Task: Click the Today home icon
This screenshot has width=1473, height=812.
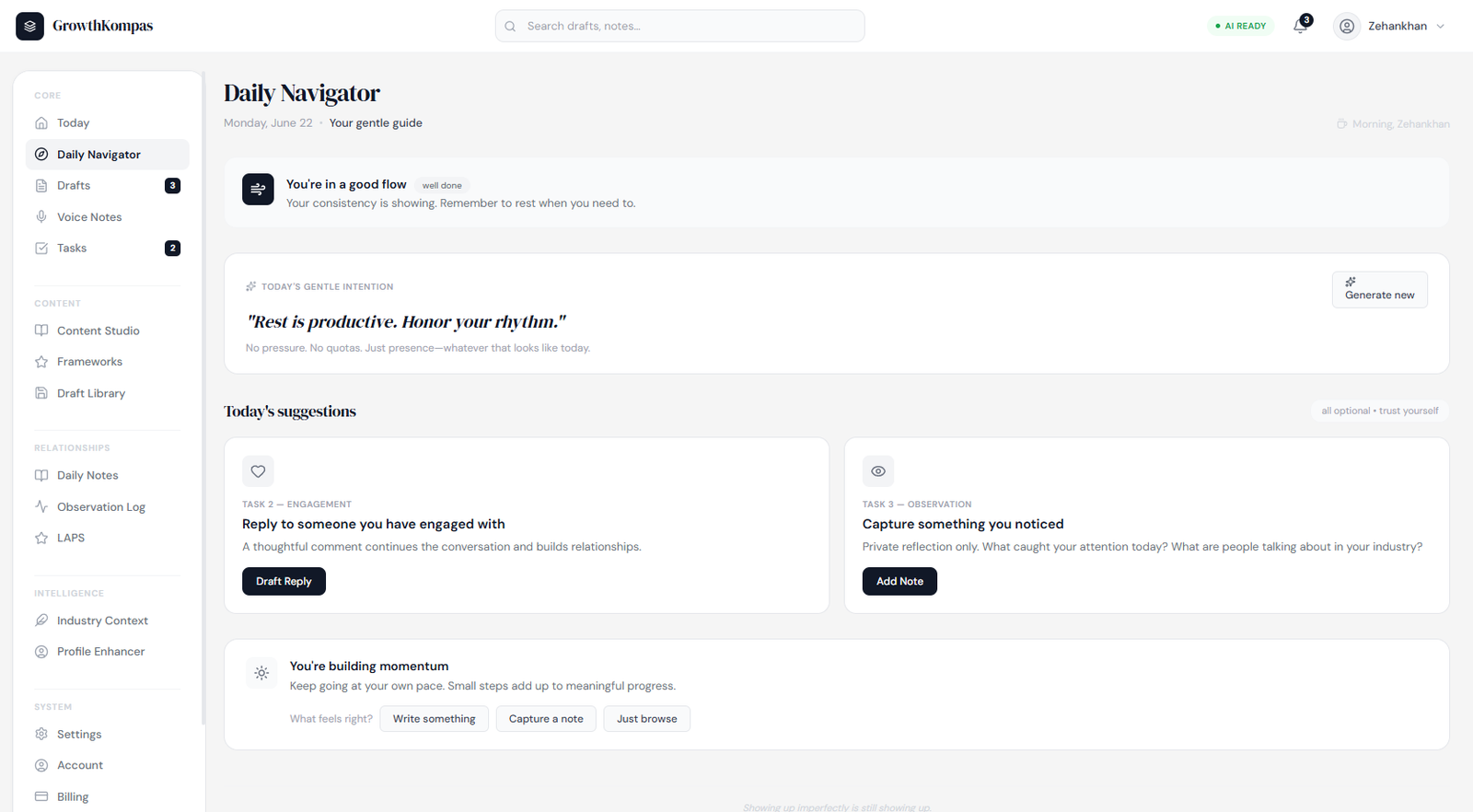Action: click(41, 122)
